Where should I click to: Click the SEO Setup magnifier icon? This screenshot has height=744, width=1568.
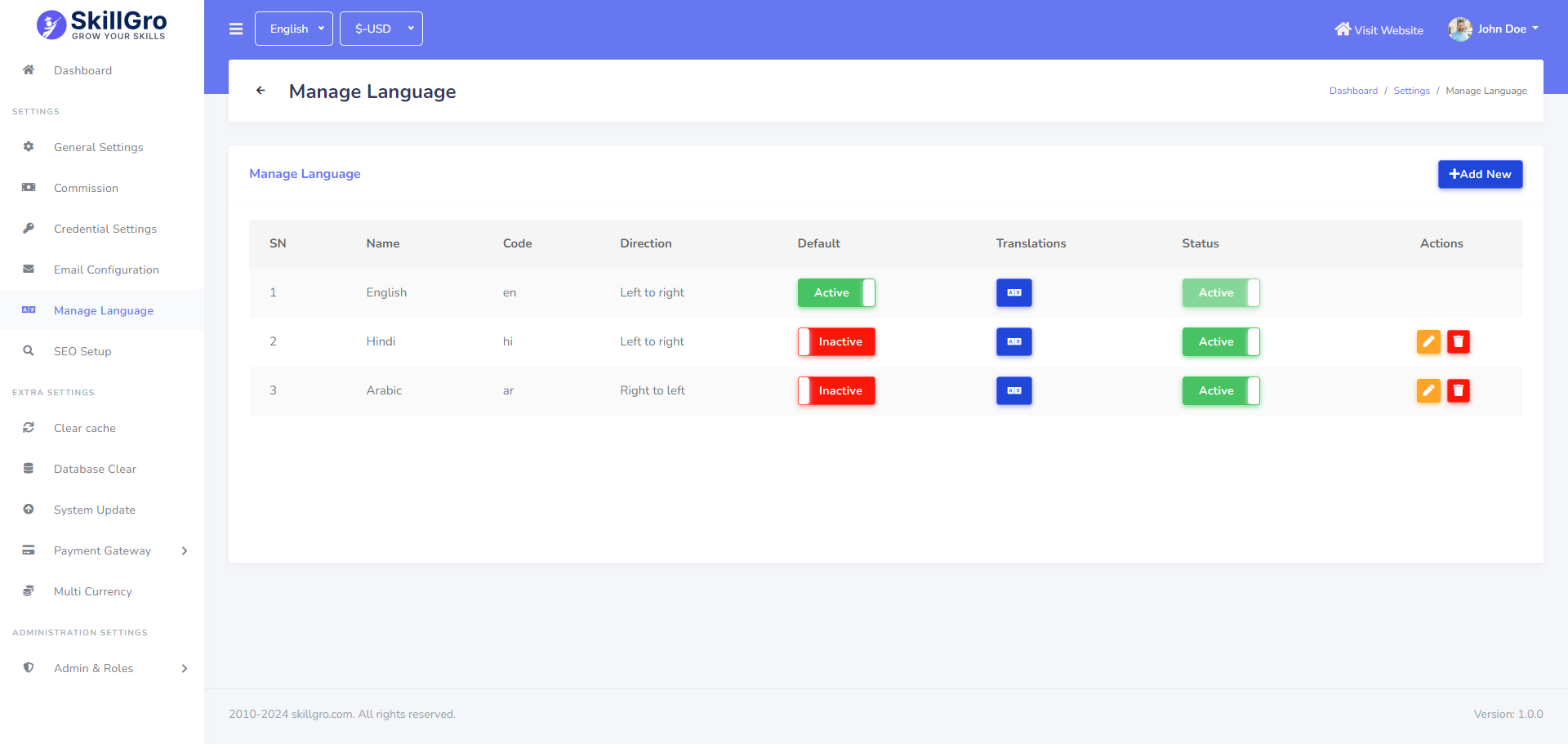click(29, 350)
